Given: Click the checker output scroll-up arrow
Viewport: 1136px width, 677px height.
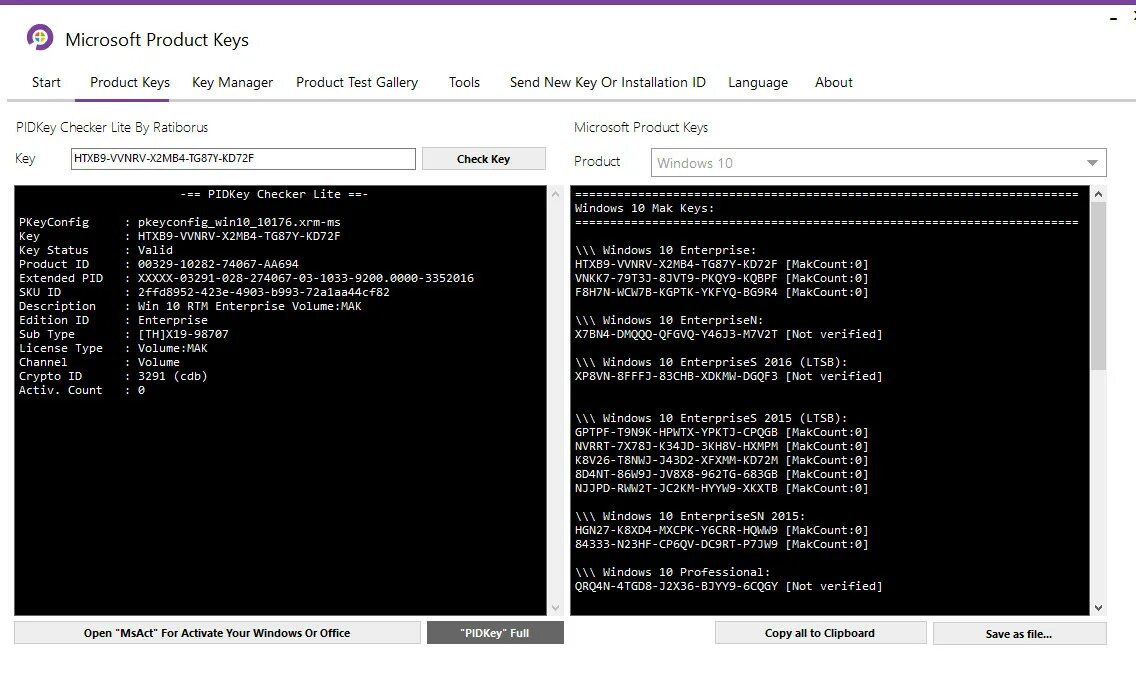Looking at the screenshot, I should click(556, 194).
